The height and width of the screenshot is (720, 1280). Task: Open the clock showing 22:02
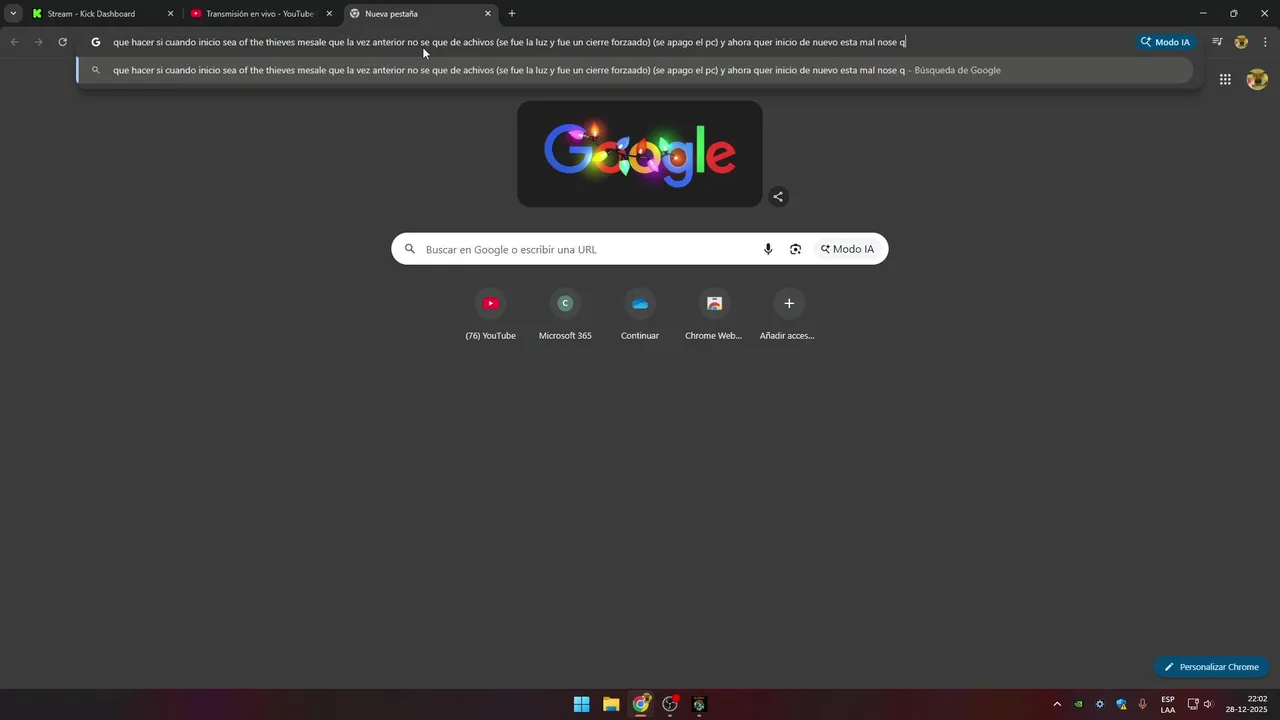(x=1247, y=704)
